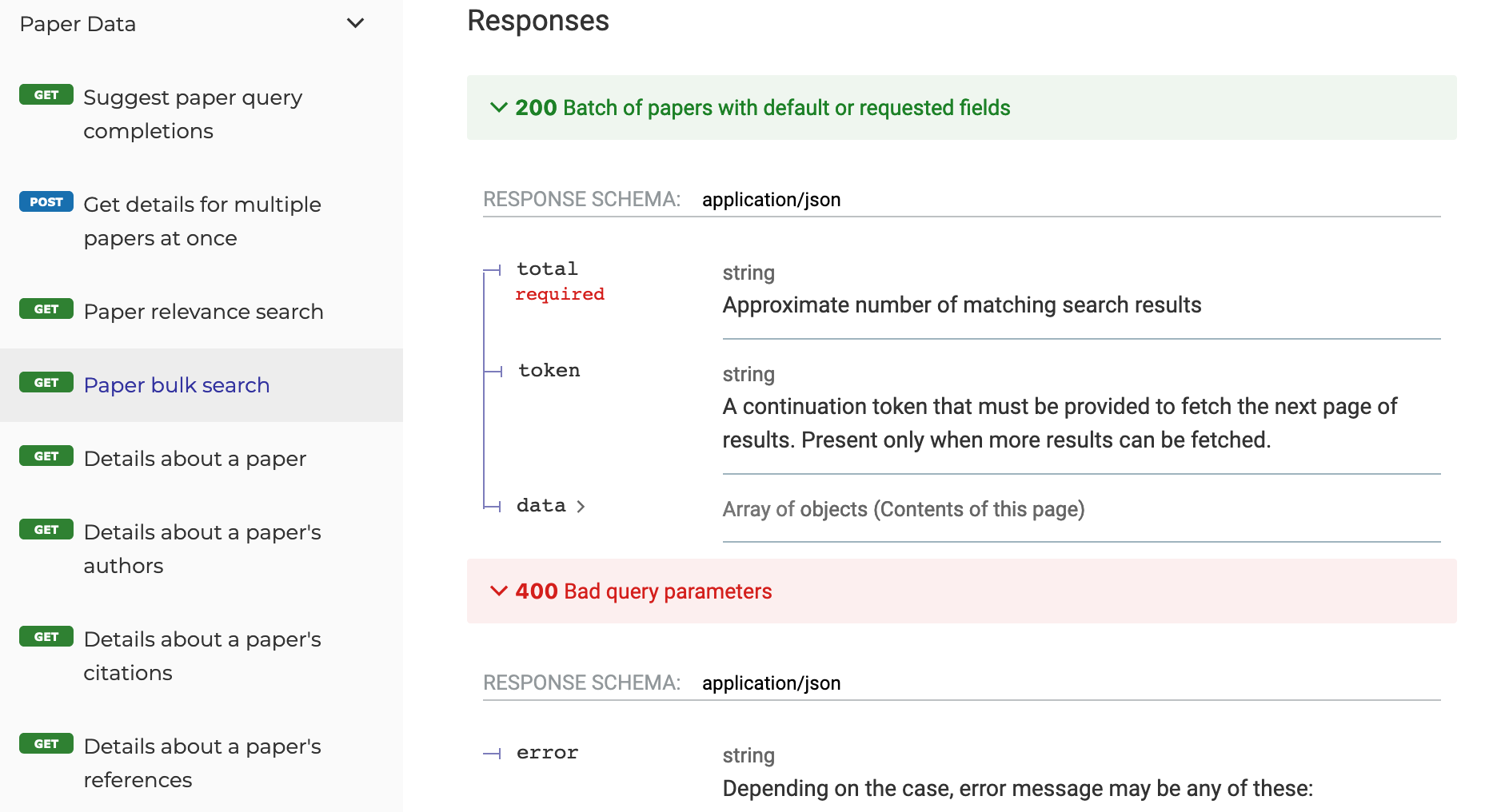Screen dimensions: 1489x812
Task: Open Suggest paper query completions endpoint
Action: [x=192, y=113]
